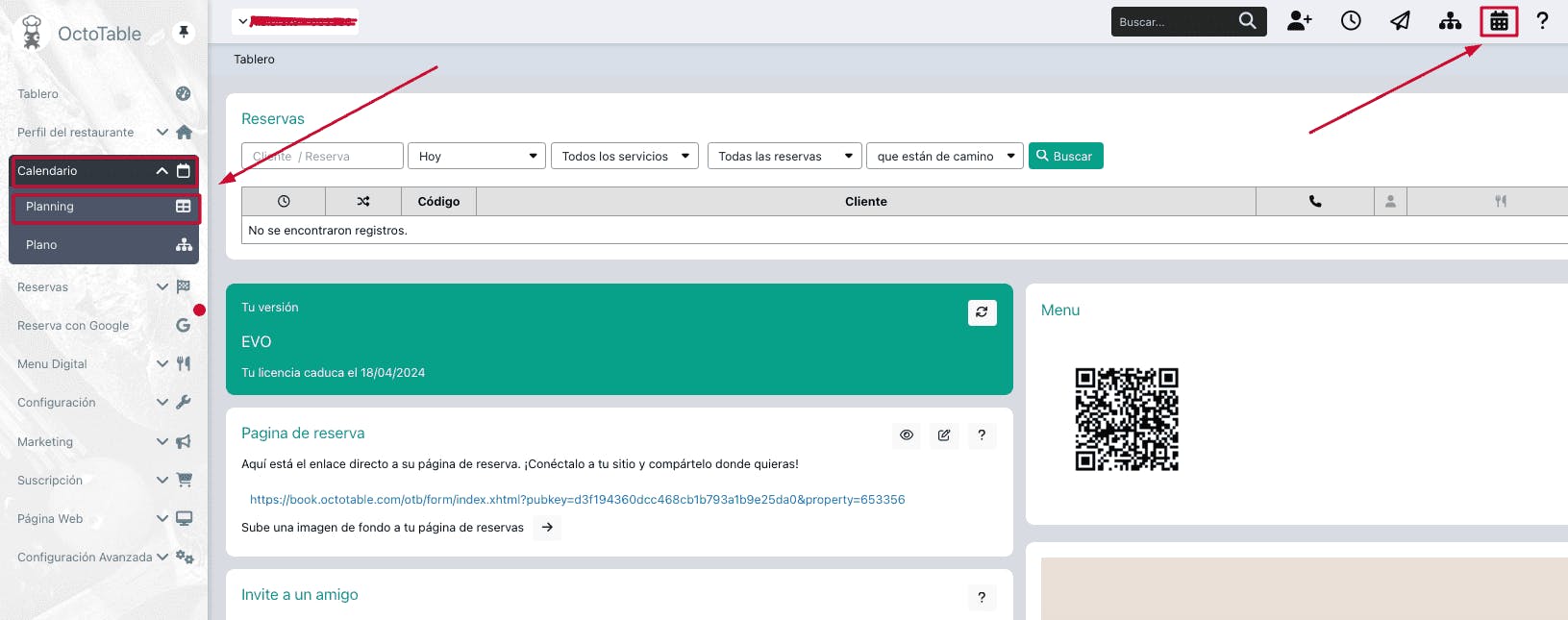Click the arrow to upload background image
The width and height of the screenshot is (1568, 620).
click(x=547, y=528)
